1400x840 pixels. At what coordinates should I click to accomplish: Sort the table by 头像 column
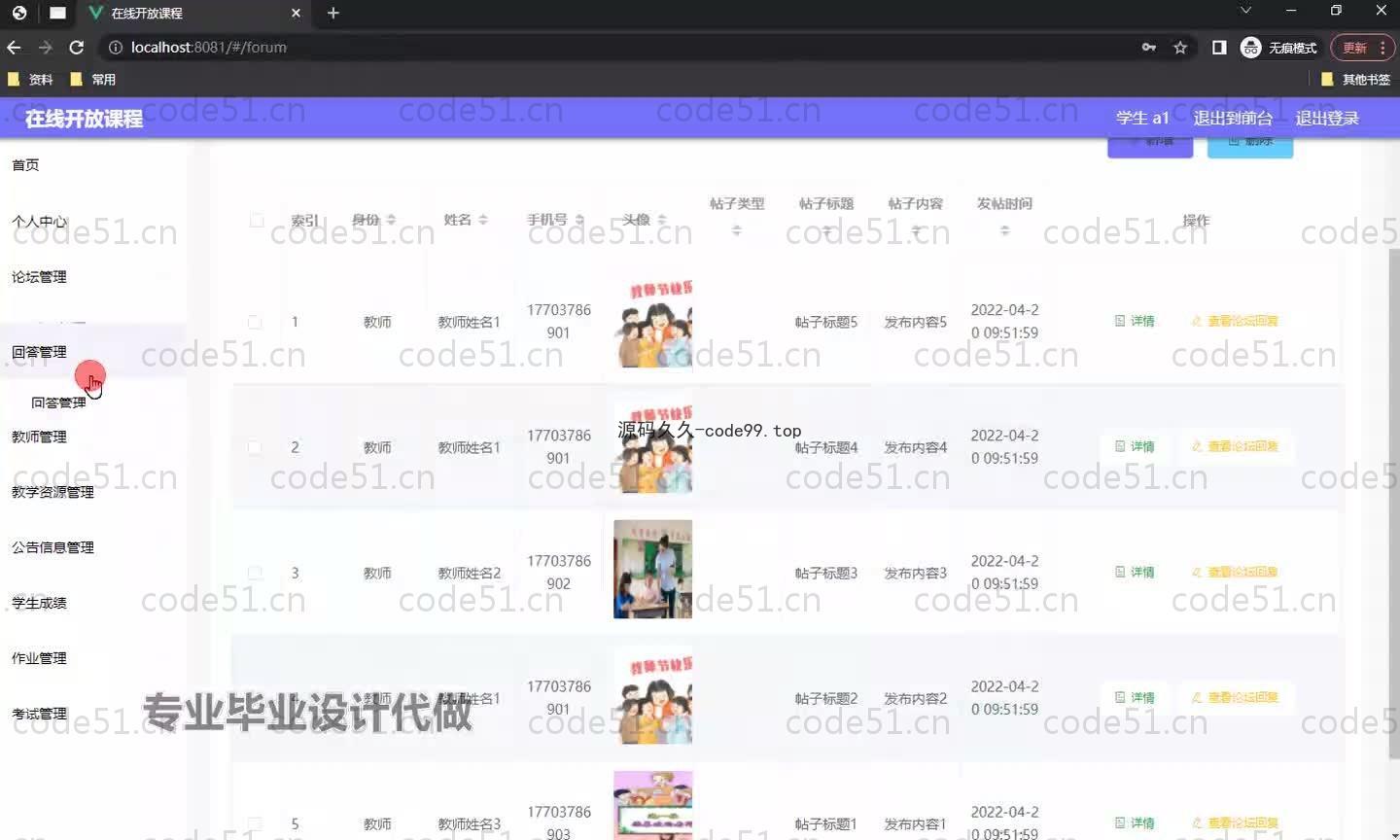[661, 220]
